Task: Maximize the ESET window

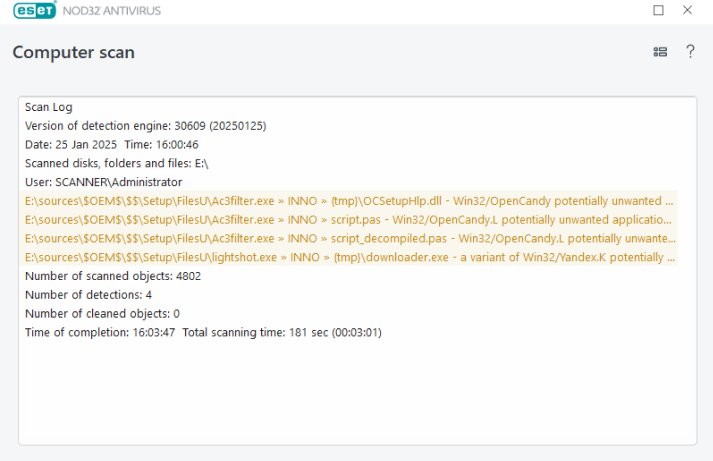Action: [658, 10]
